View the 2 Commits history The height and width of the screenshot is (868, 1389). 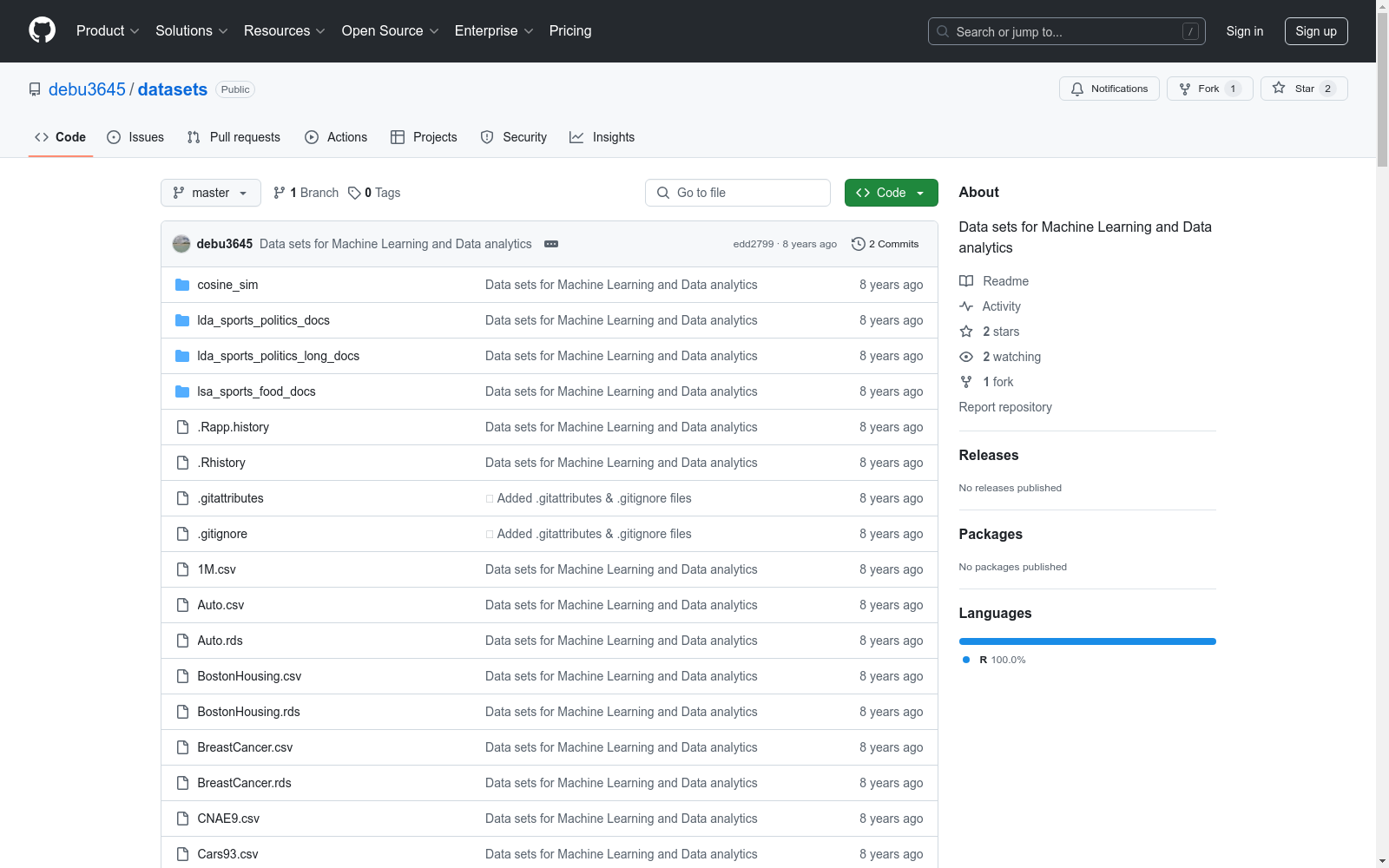tap(885, 244)
